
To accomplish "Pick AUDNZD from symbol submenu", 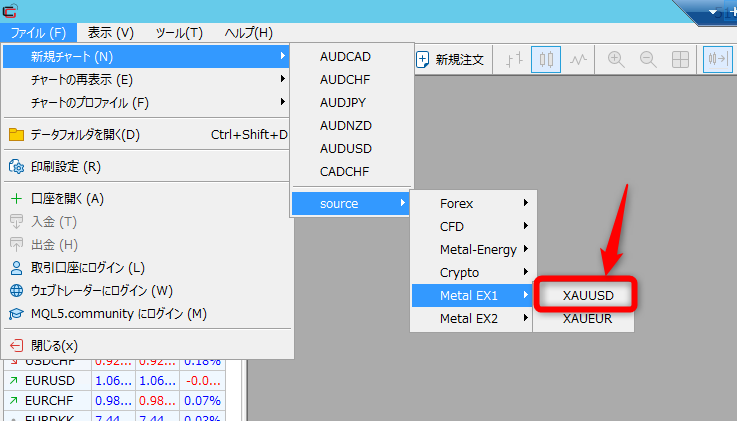I will [x=352, y=126].
